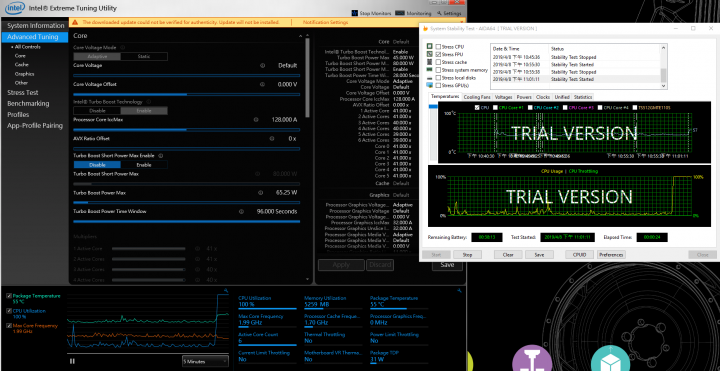Enable Stress cache checkbox

click(x=438, y=62)
